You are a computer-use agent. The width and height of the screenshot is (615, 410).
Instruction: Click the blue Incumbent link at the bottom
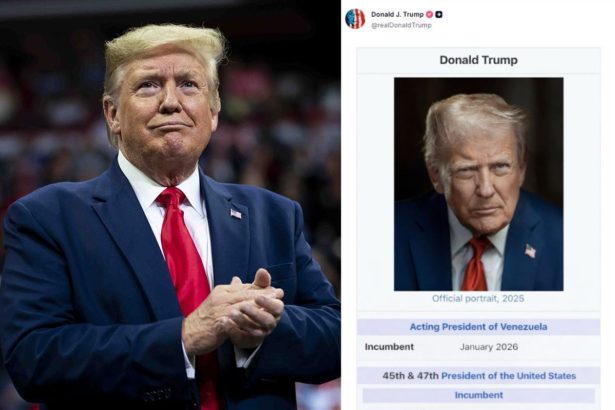pyautogui.click(x=479, y=395)
